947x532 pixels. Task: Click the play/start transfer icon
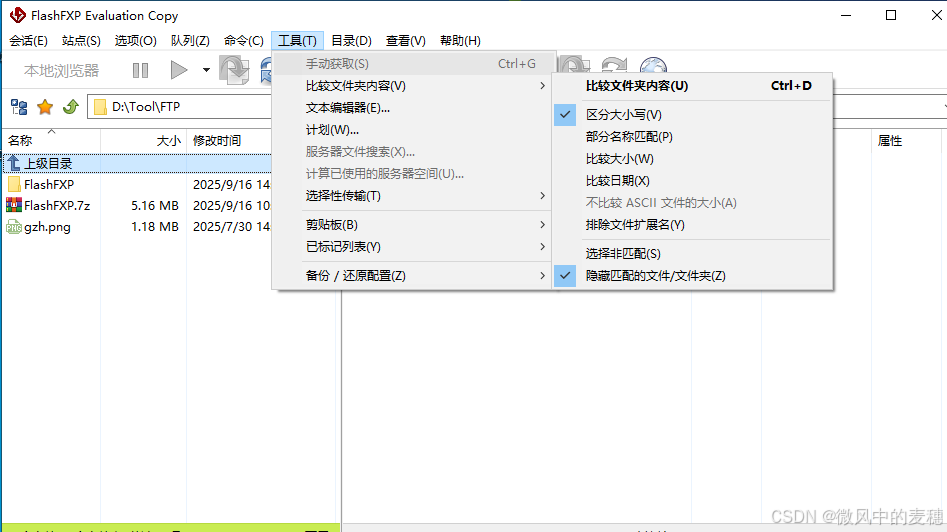(x=178, y=70)
